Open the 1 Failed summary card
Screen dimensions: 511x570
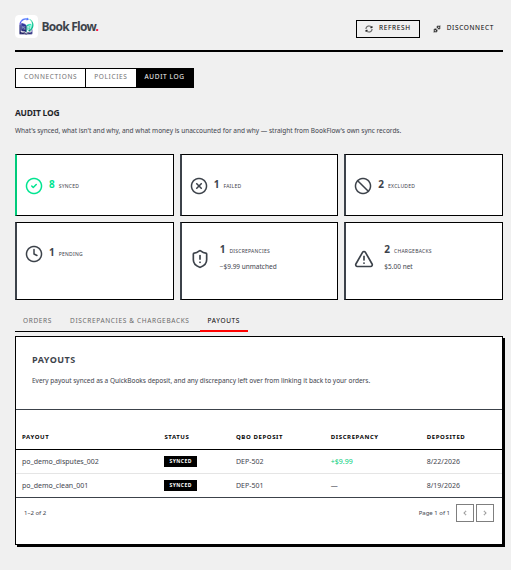point(259,185)
